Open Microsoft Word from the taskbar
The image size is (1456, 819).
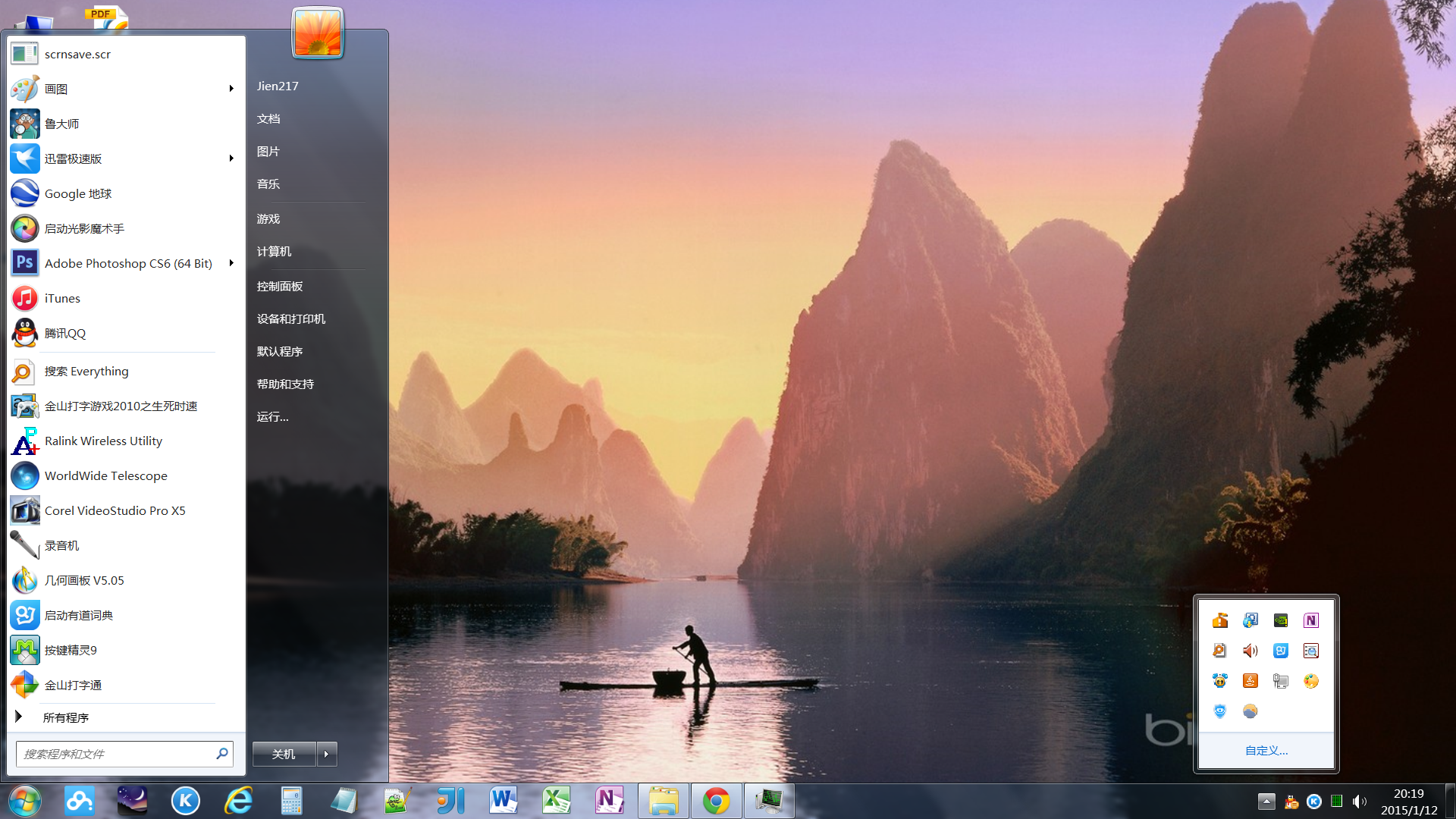pyautogui.click(x=504, y=801)
